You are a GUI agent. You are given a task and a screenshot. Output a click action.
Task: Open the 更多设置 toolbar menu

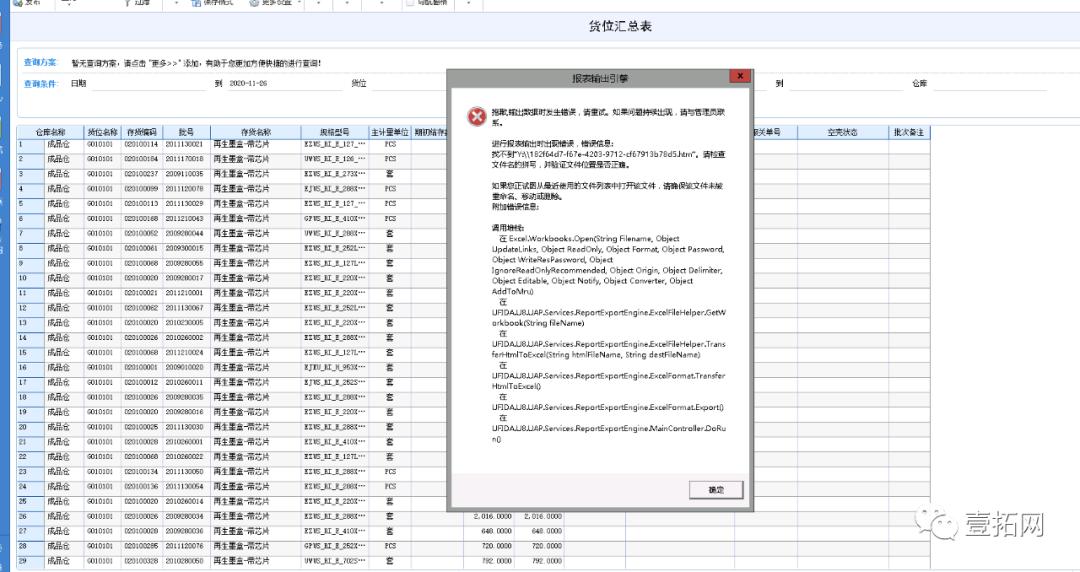275,3
